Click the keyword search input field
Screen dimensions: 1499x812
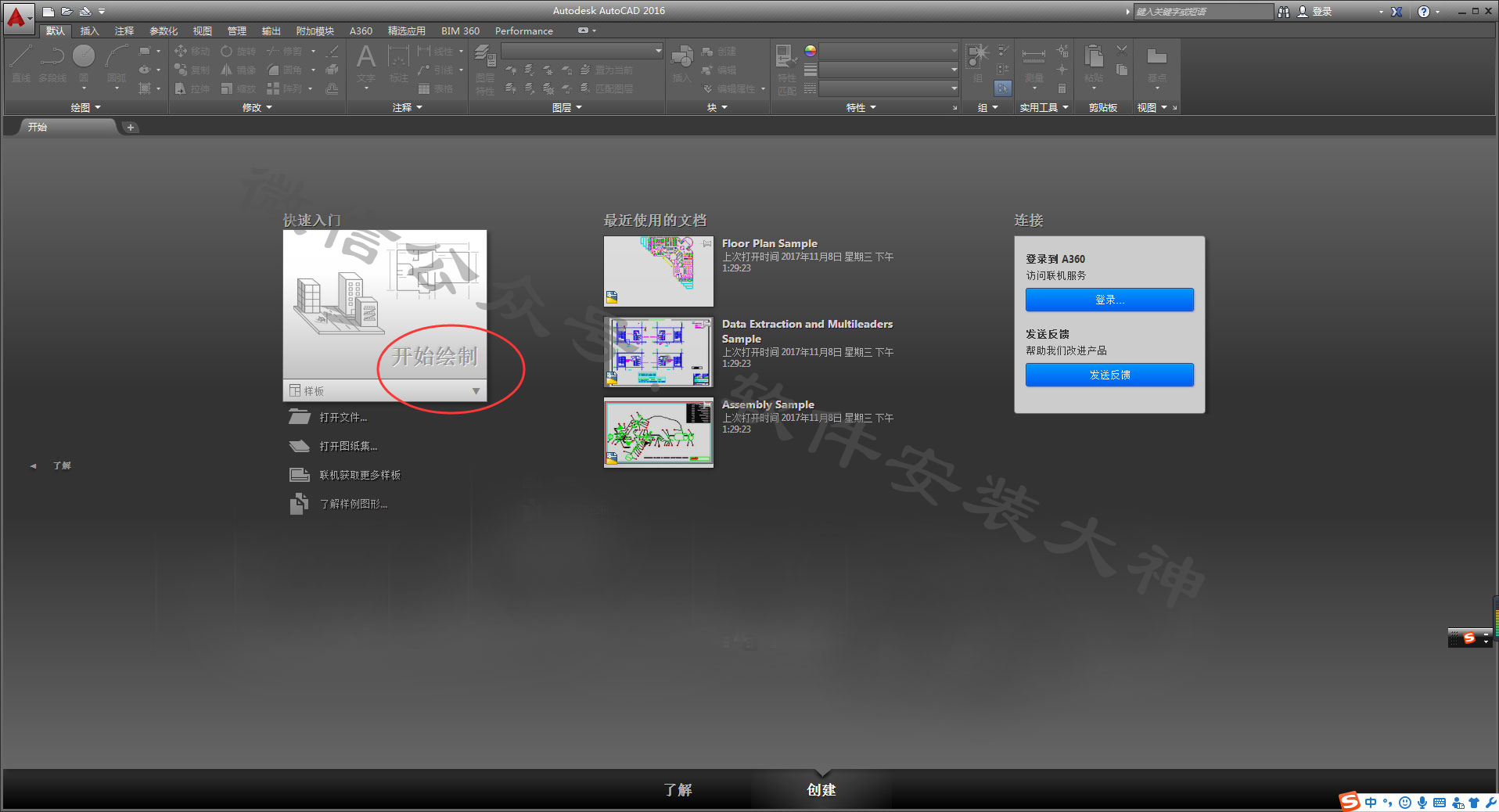tap(1202, 12)
